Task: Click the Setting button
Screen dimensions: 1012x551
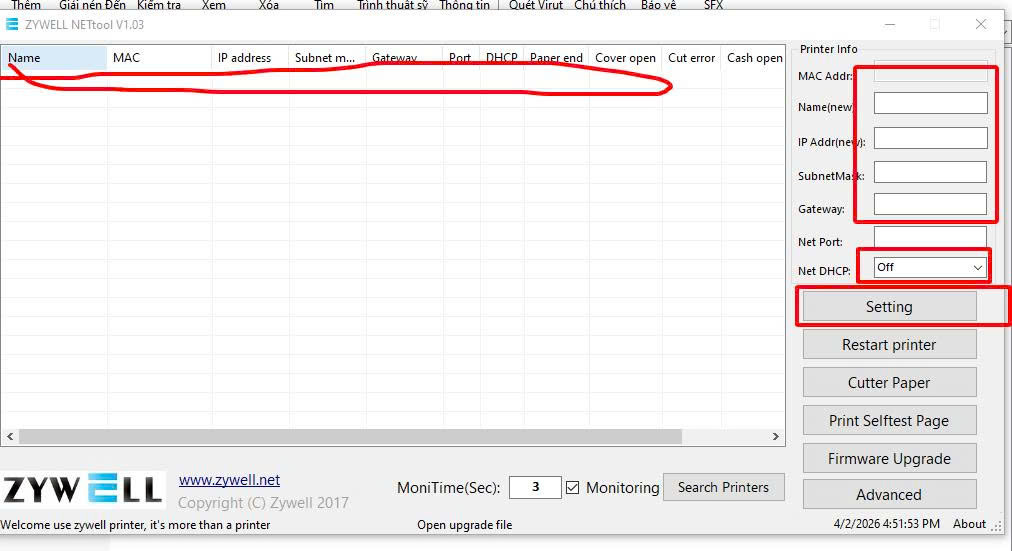Action: tap(889, 307)
